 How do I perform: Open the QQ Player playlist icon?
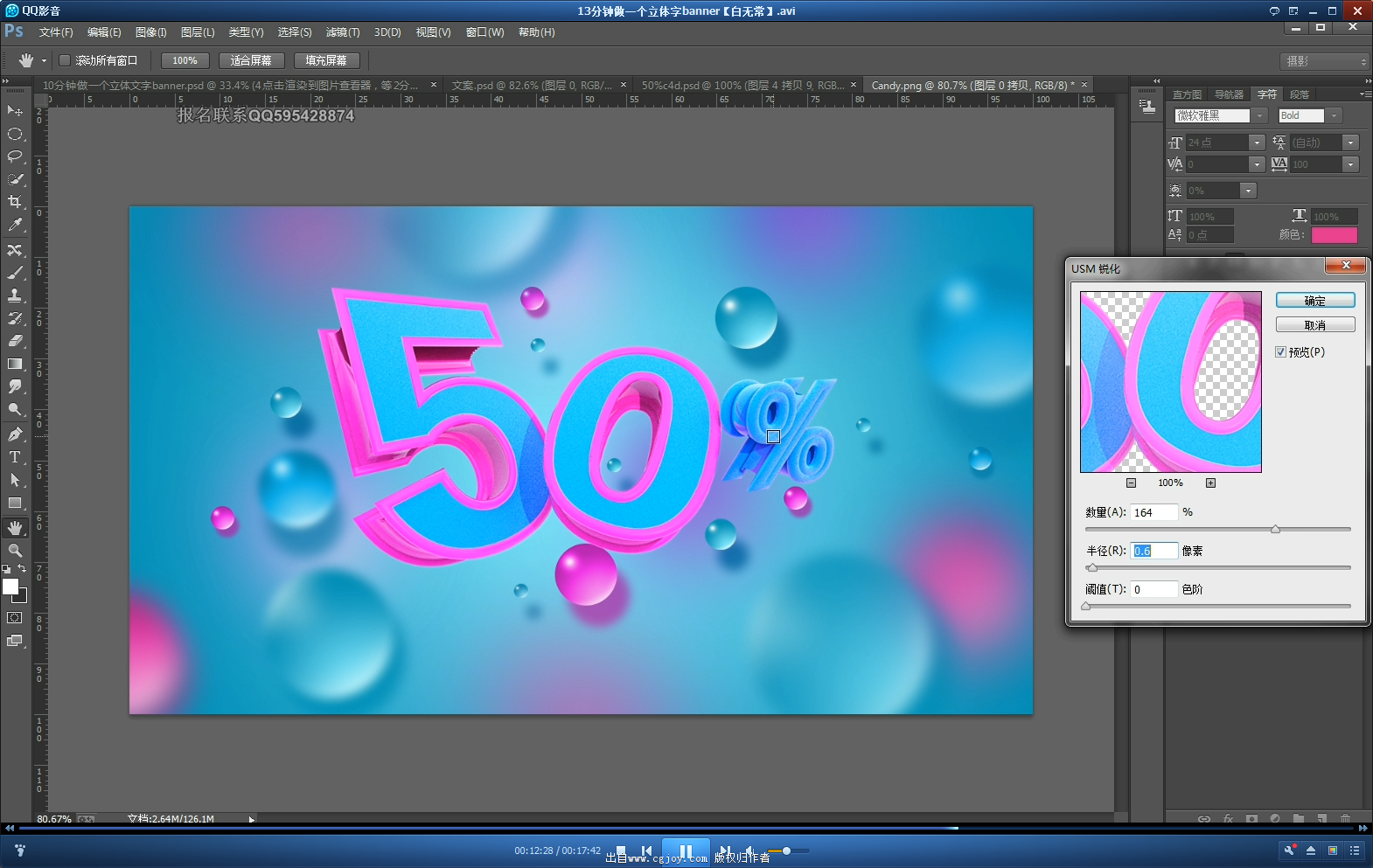pos(1355,850)
